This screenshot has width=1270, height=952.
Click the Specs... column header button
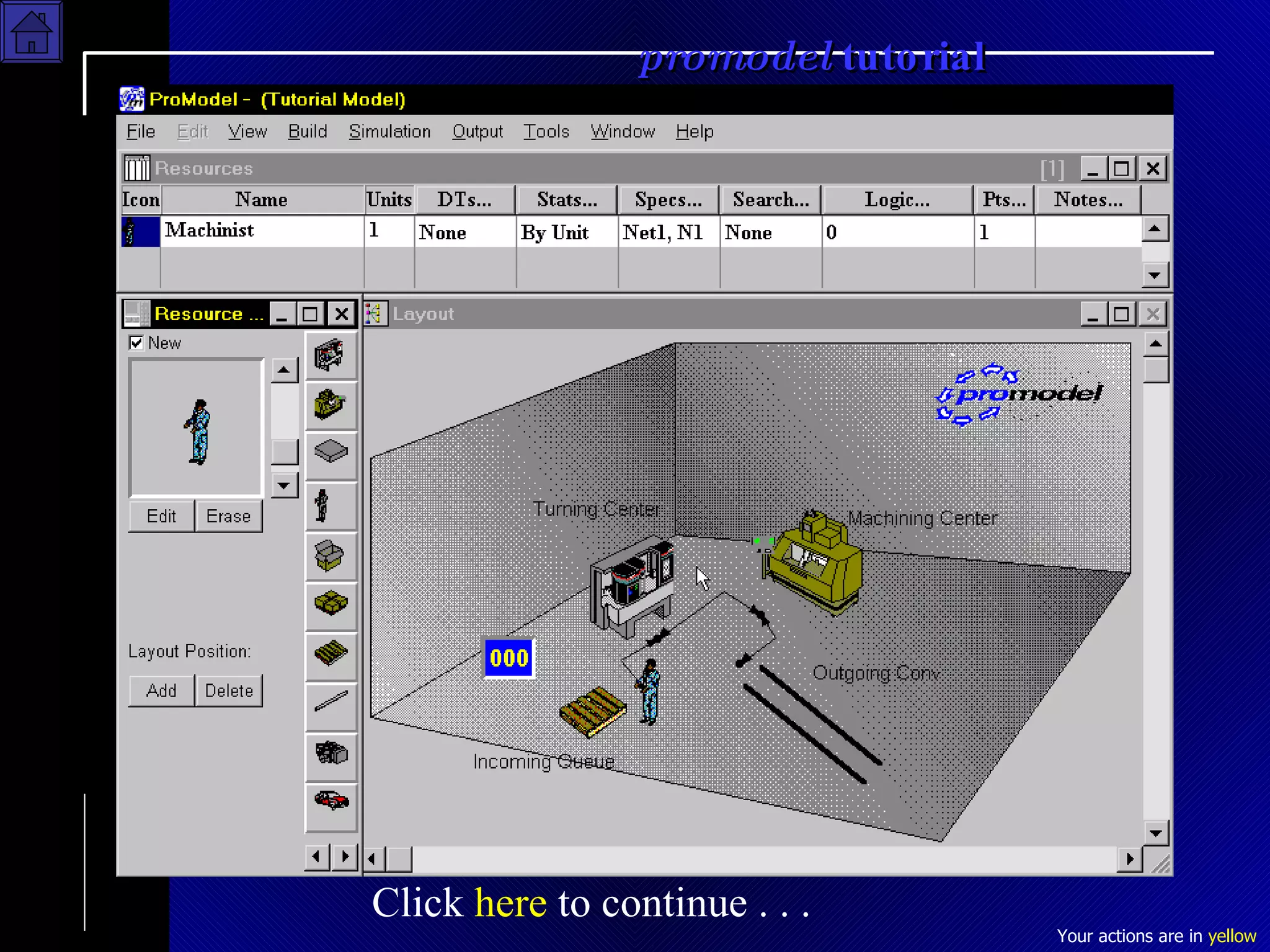(x=668, y=200)
